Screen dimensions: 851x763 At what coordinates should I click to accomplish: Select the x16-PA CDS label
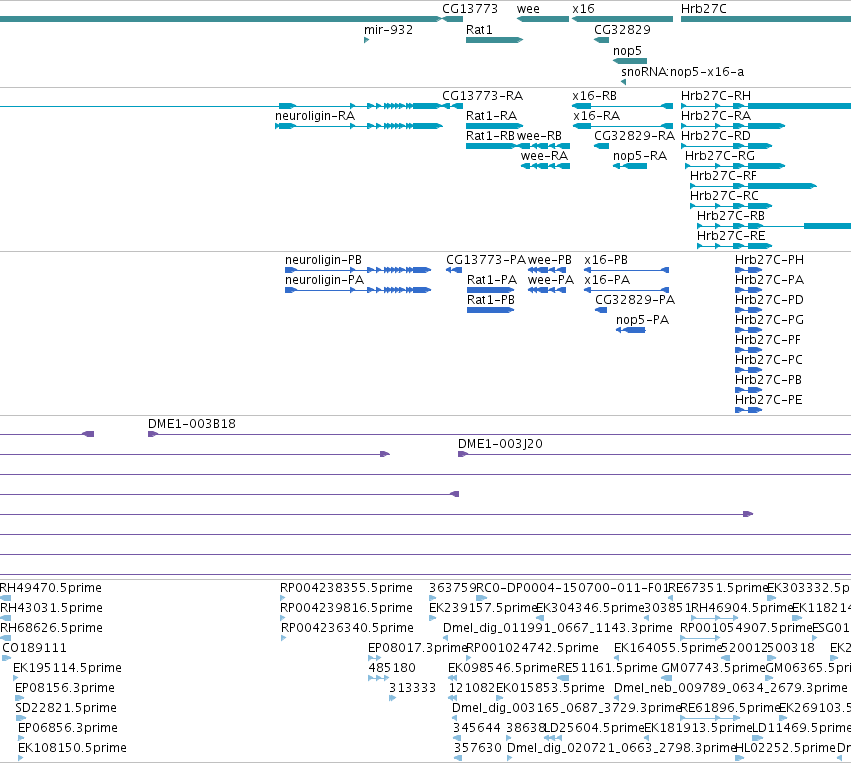point(607,281)
